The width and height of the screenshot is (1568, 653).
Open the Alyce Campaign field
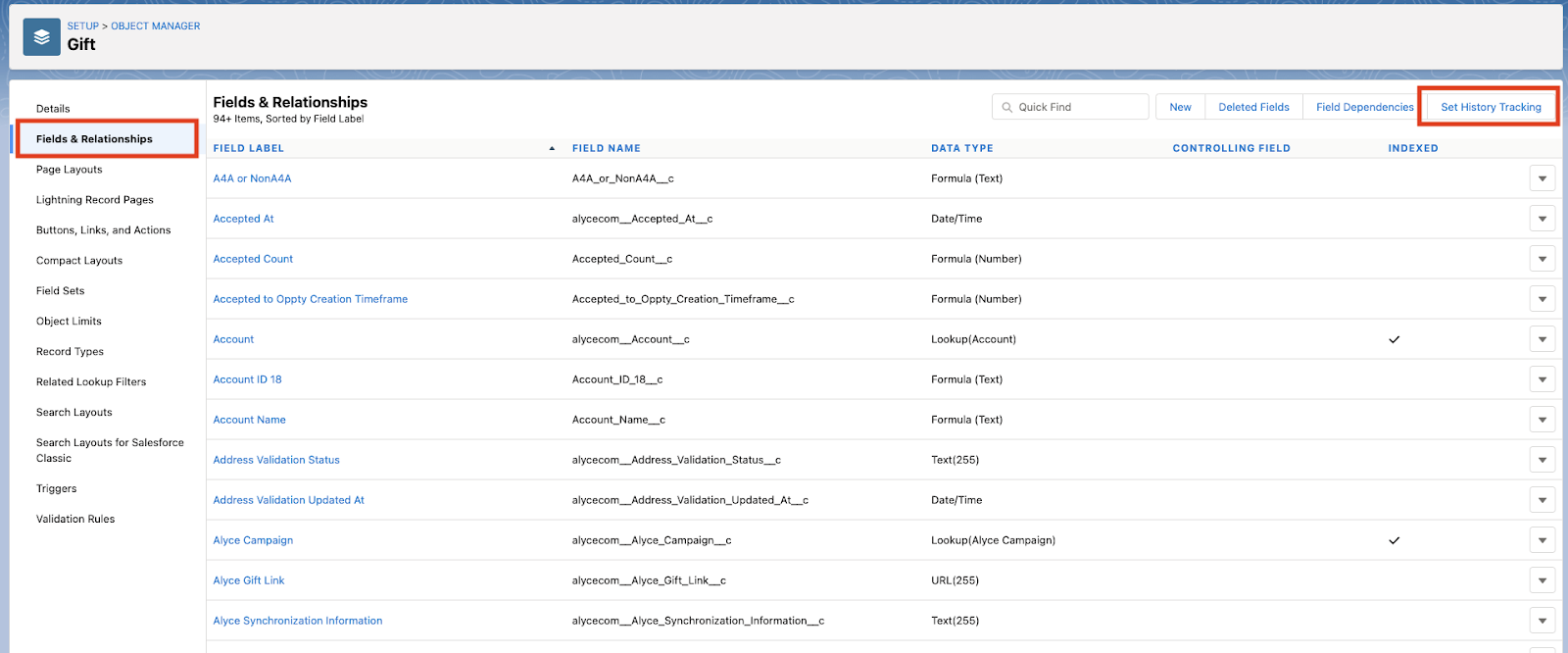coord(253,540)
